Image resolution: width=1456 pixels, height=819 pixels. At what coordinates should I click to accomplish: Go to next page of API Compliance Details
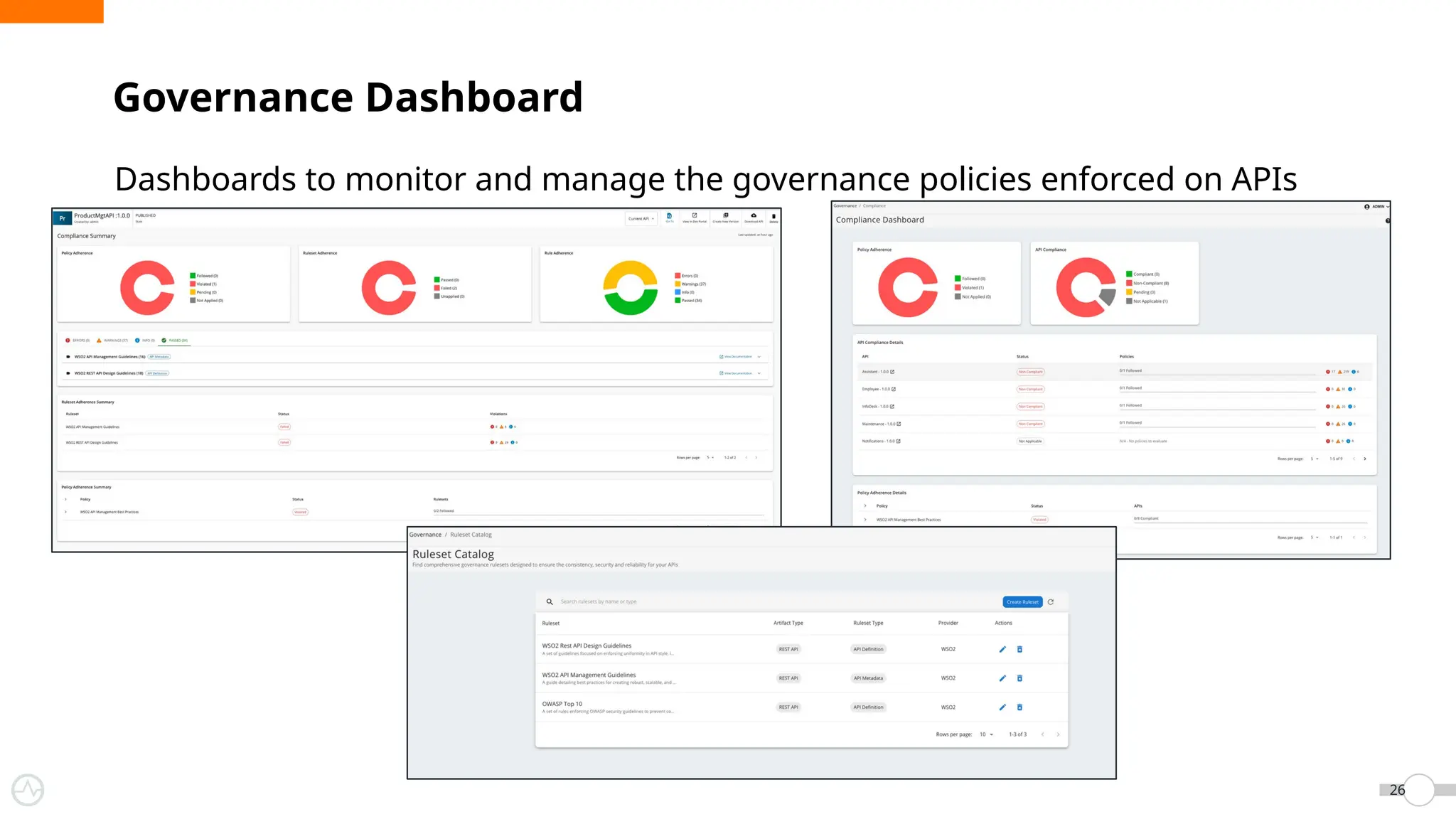1365,459
